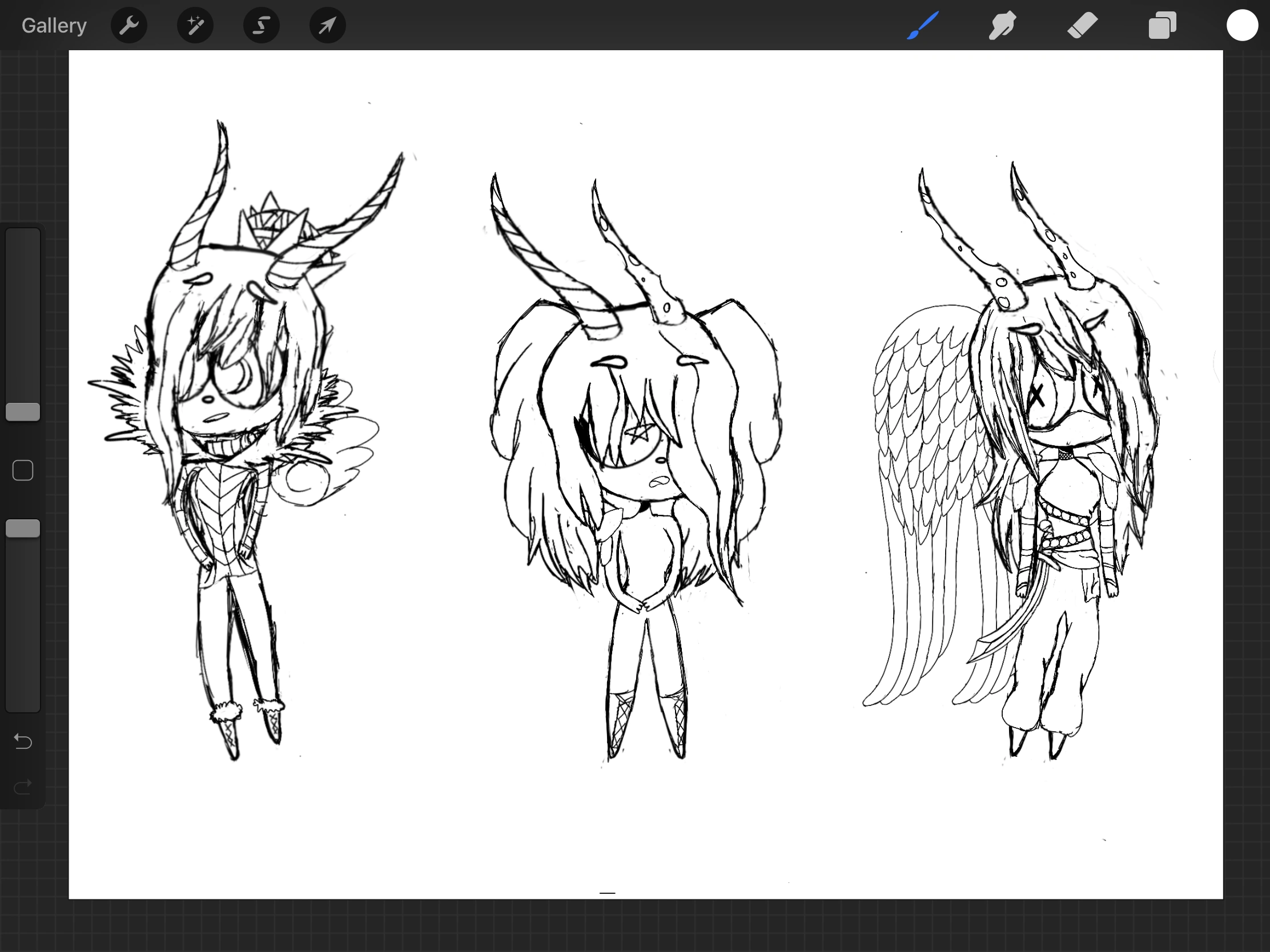Redo the last undone stroke
This screenshot has width=1270, height=952.
(23, 786)
